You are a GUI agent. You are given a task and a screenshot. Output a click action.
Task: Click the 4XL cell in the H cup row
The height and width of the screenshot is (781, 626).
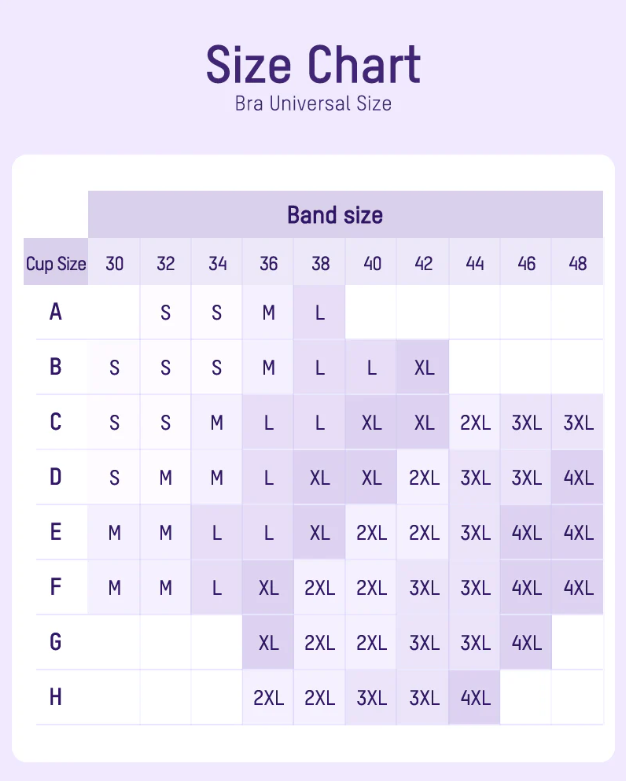[x=475, y=697]
